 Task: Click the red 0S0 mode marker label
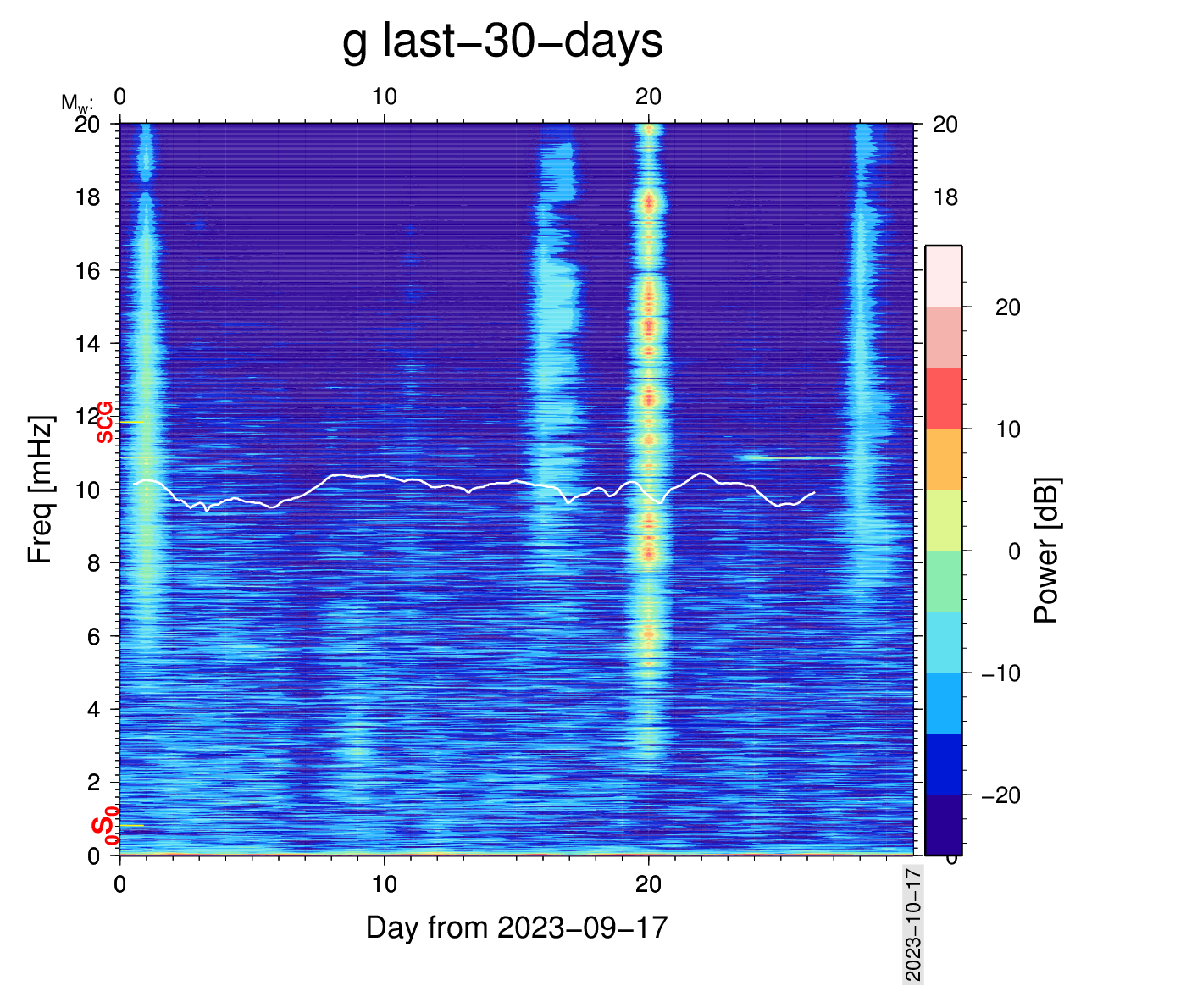(x=105, y=825)
